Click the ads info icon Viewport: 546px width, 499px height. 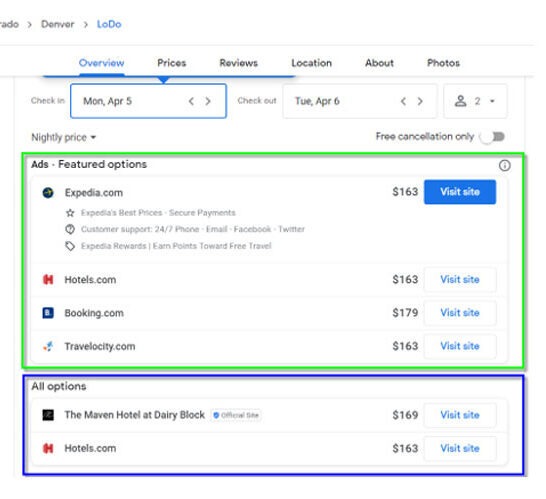click(505, 165)
